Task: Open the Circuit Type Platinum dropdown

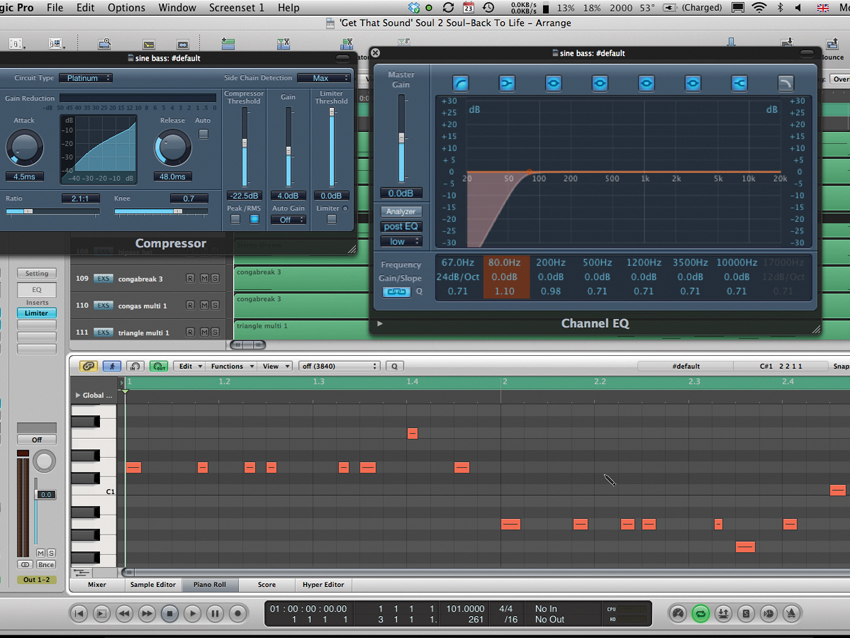Action: coord(86,78)
